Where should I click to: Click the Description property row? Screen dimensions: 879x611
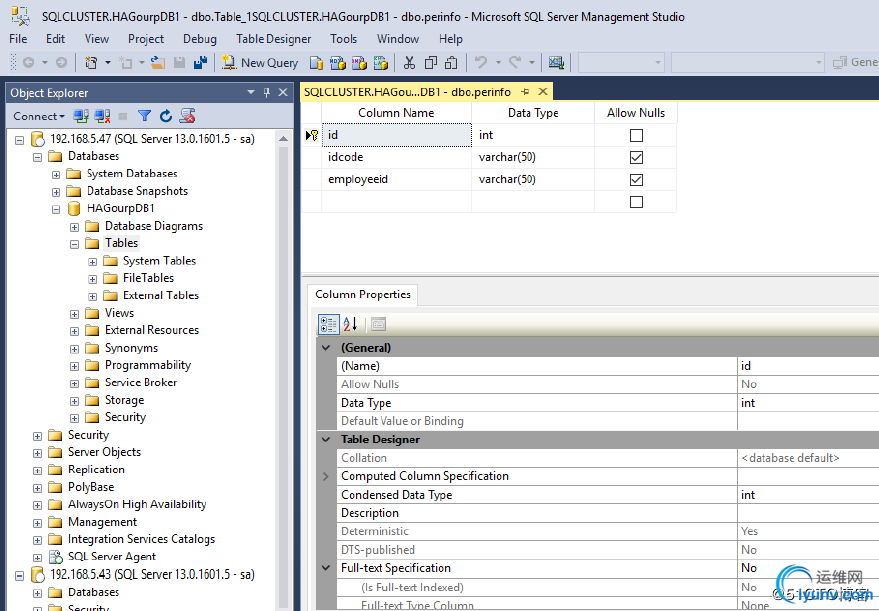(609, 513)
